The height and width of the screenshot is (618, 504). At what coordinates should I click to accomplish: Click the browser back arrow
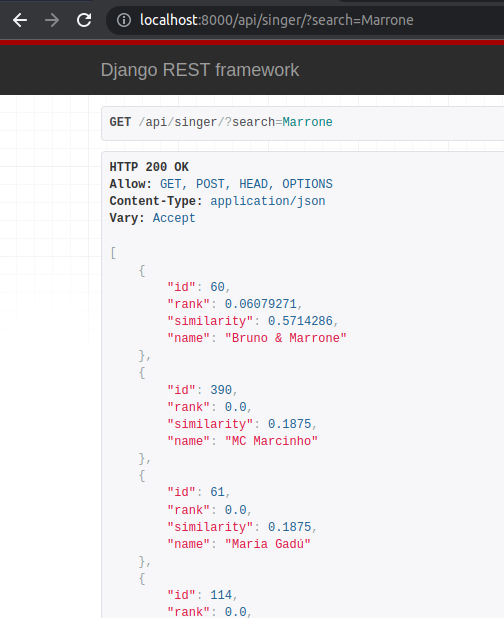20,20
